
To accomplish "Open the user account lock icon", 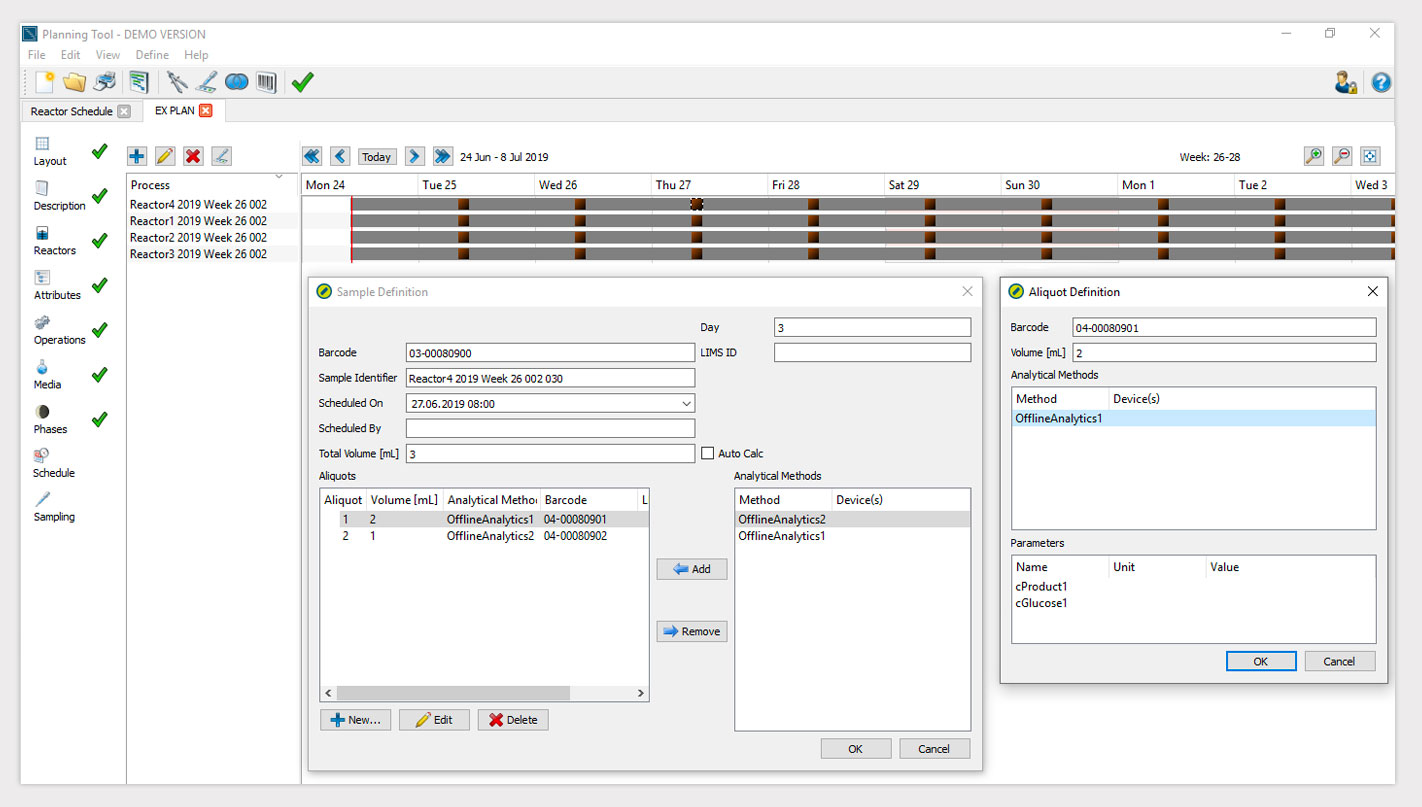I will tap(1346, 82).
